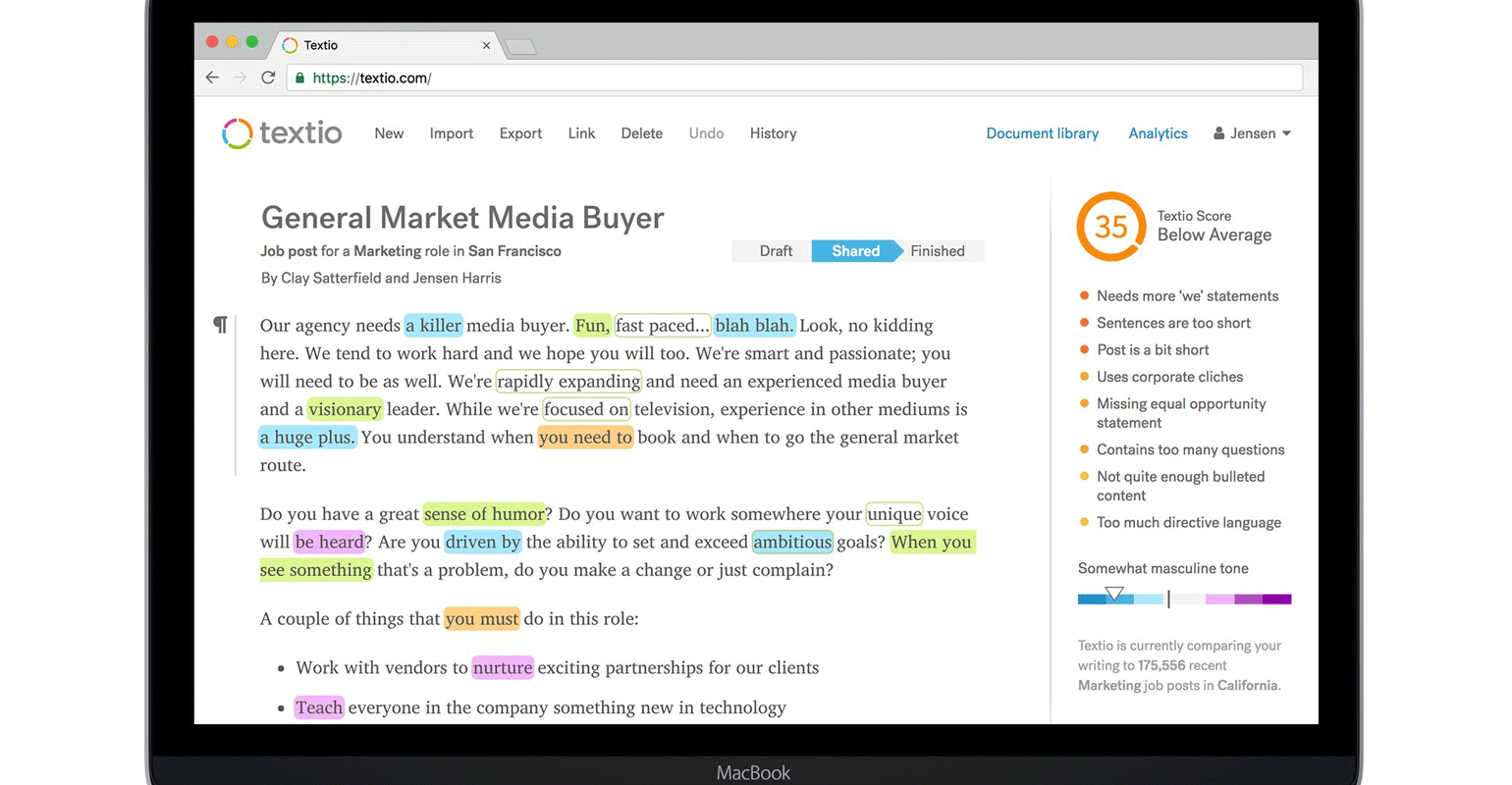Image resolution: width=1512 pixels, height=785 pixels.
Task: Click the Textio logo icon
Action: click(238, 133)
